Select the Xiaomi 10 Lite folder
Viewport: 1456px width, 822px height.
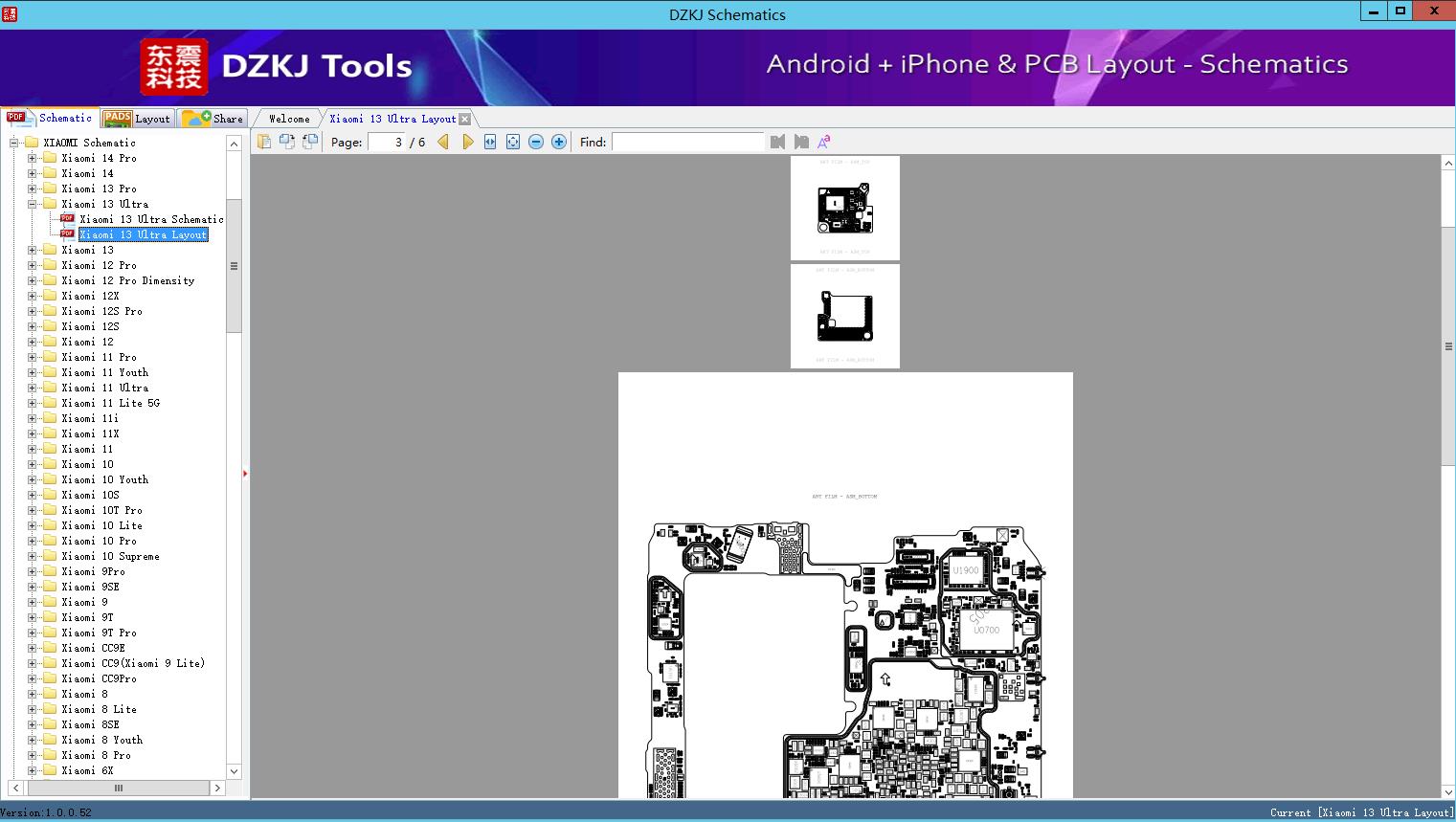coord(101,525)
